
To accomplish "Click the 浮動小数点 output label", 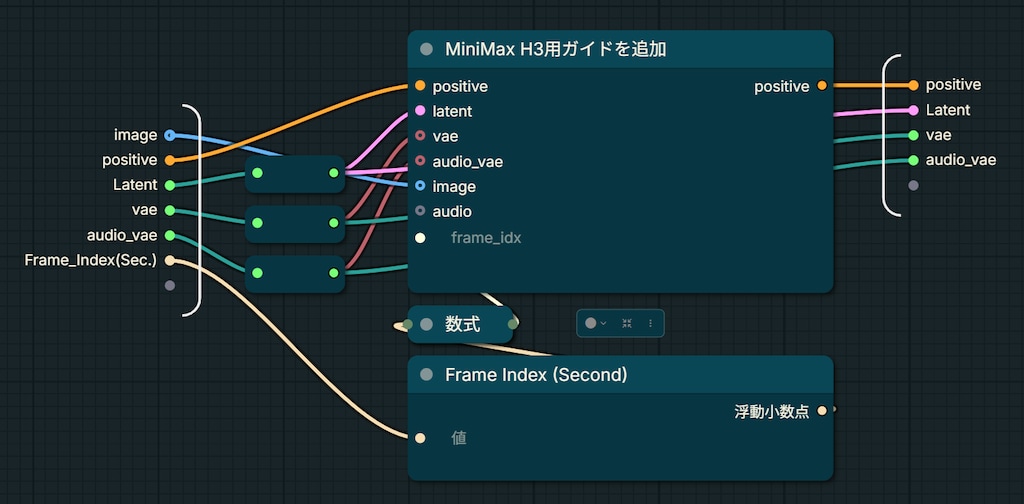I will [772, 411].
